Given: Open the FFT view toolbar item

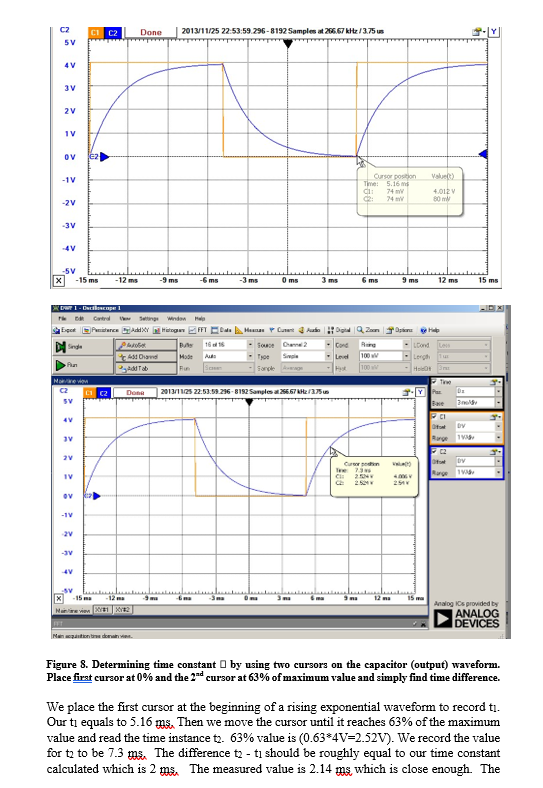Looking at the screenshot, I should 198,330.
